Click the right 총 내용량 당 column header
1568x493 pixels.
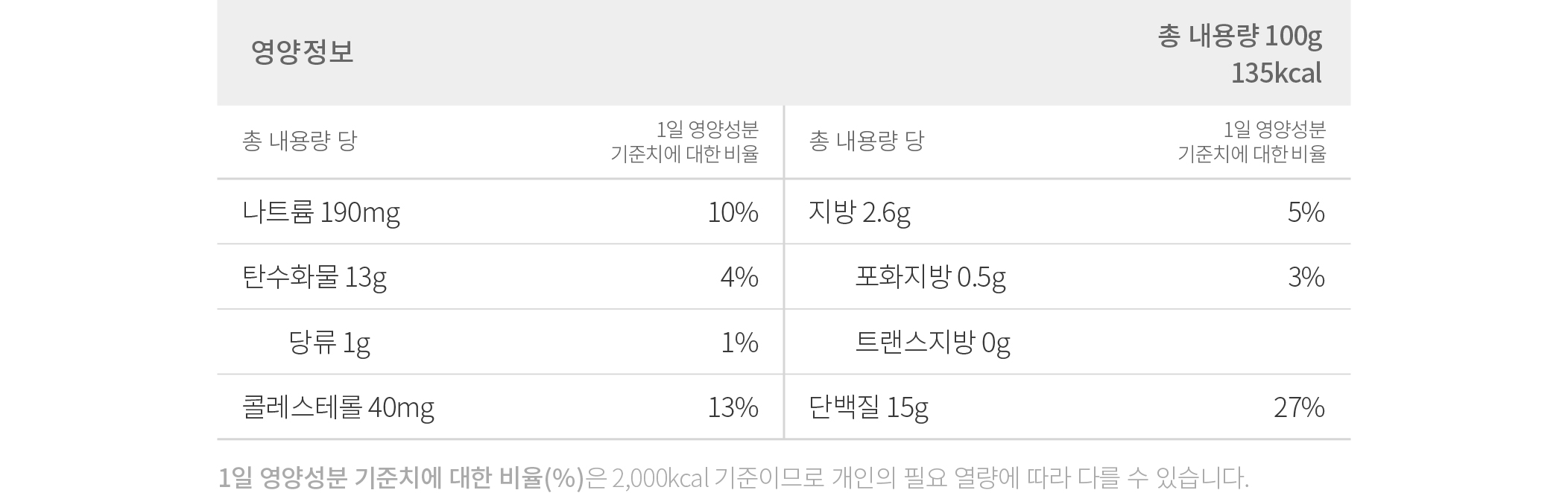(867, 141)
